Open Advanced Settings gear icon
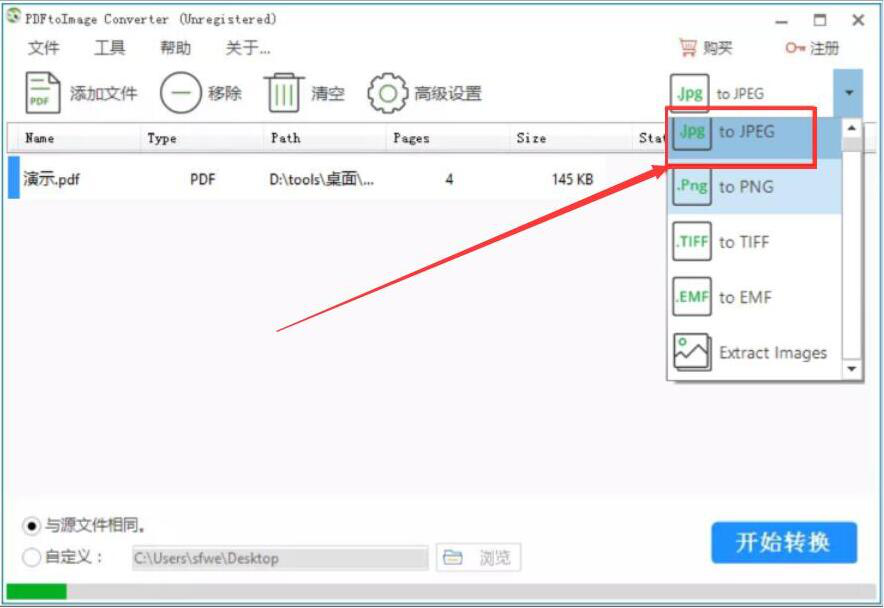Viewport: 884px width, 608px height. tap(387, 93)
